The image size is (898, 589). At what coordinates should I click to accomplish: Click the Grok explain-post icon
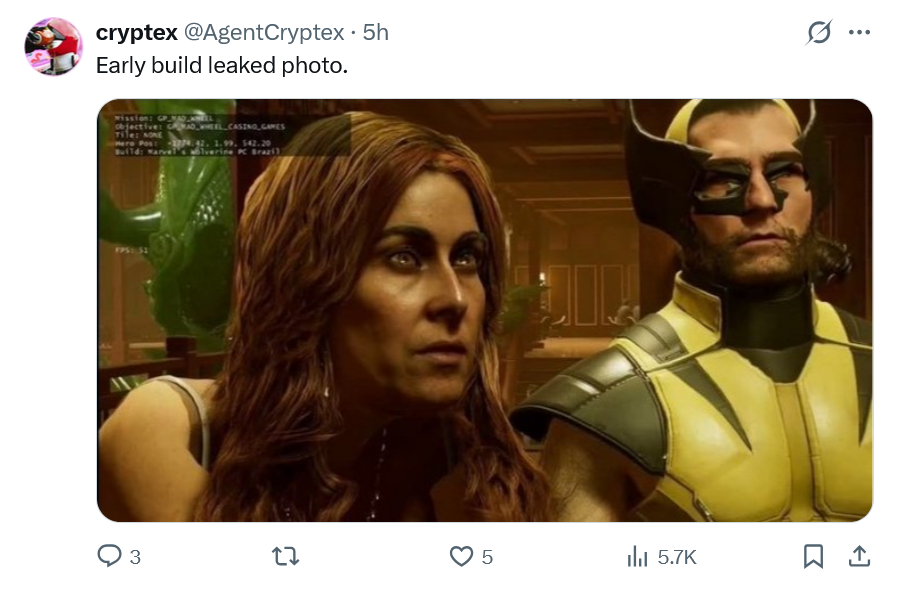pyautogui.click(x=819, y=33)
